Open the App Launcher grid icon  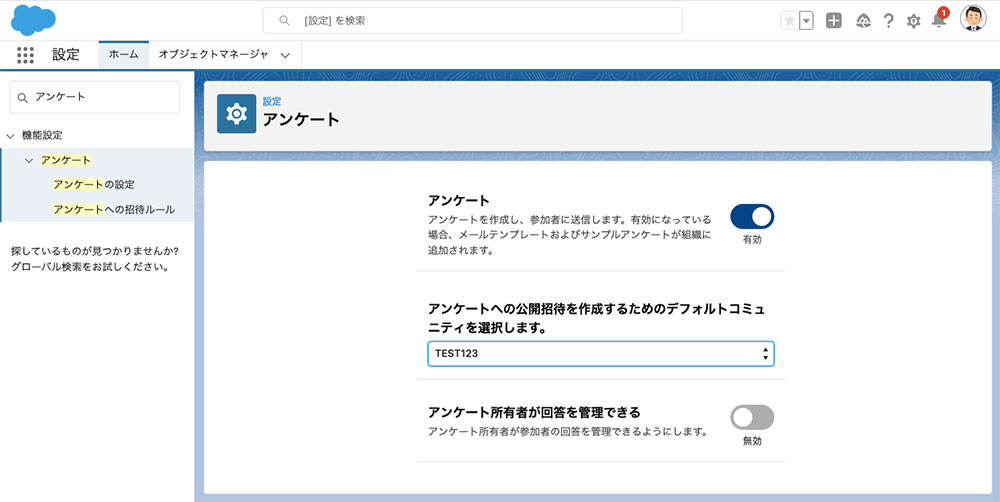[x=26, y=55]
